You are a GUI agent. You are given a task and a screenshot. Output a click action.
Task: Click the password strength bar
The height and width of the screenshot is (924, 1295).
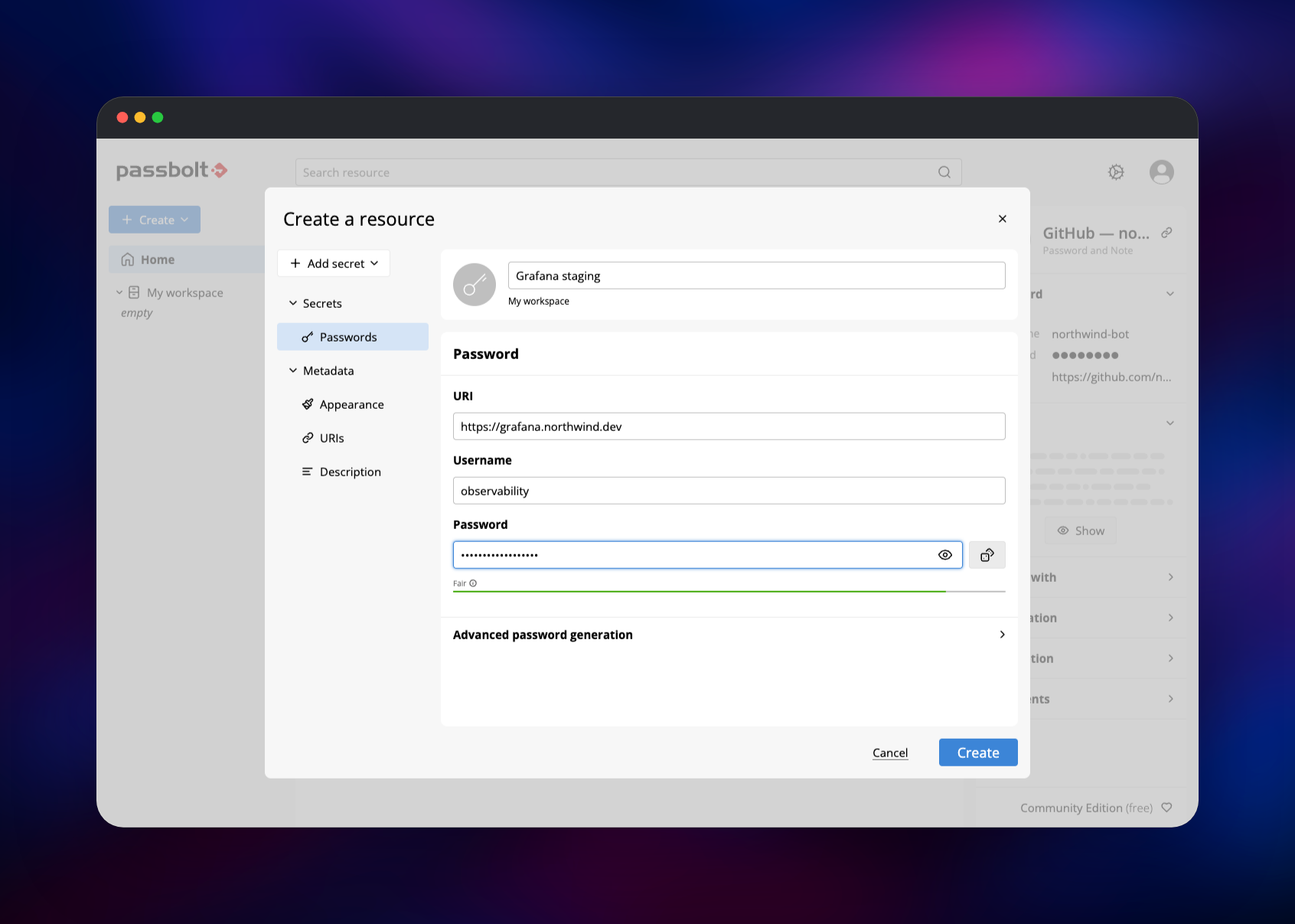pyautogui.click(x=729, y=592)
